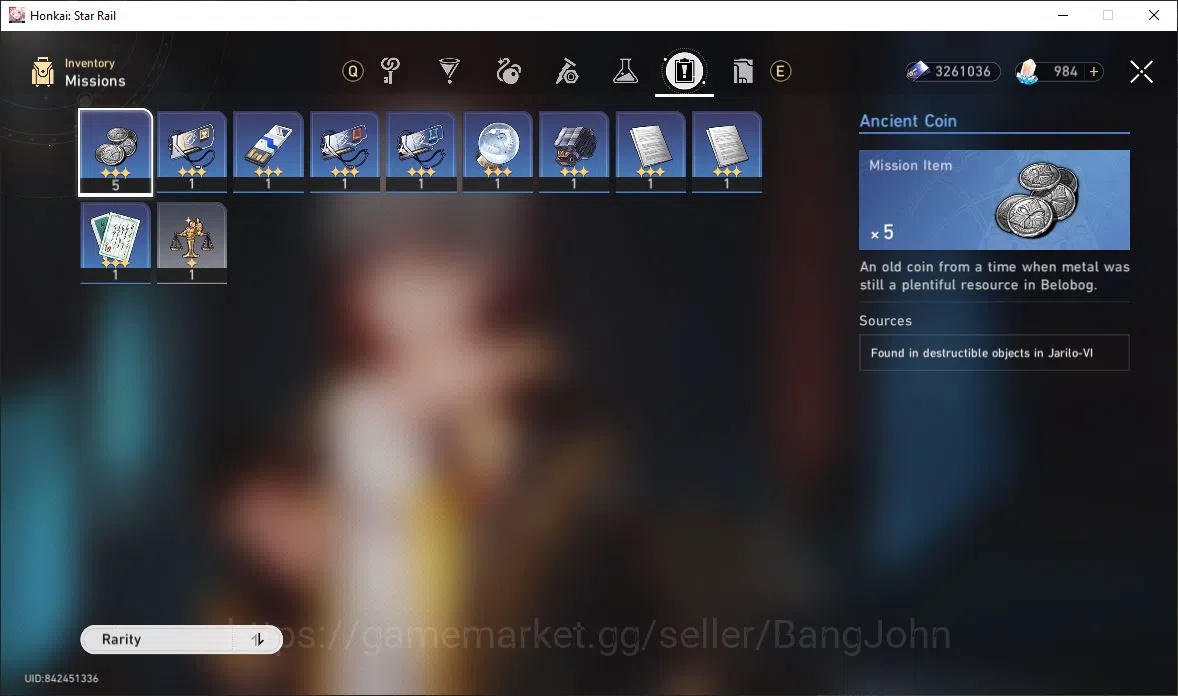Select the access card with blue chip
This screenshot has width=1178, height=696.
[421, 152]
